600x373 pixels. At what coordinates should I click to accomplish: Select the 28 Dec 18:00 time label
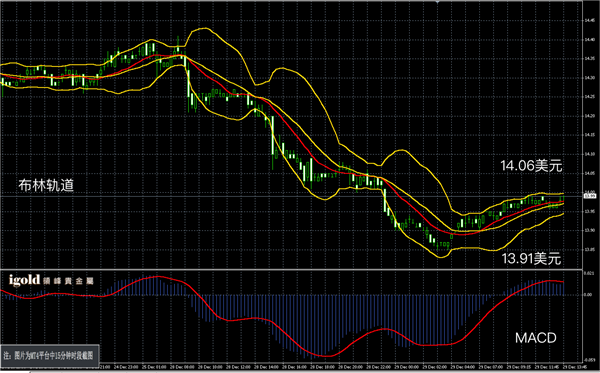pyautogui.click(x=323, y=367)
